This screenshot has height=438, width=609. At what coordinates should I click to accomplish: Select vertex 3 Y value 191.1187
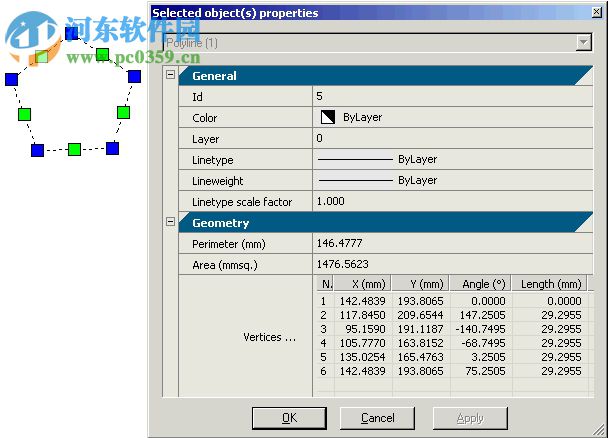(x=420, y=329)
